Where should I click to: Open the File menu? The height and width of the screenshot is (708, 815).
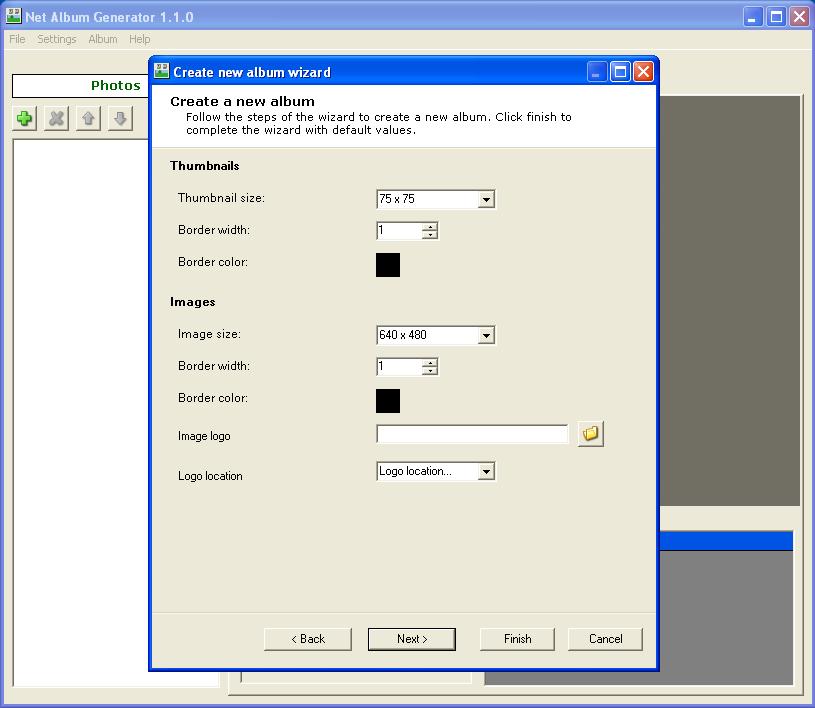point(17,39)
